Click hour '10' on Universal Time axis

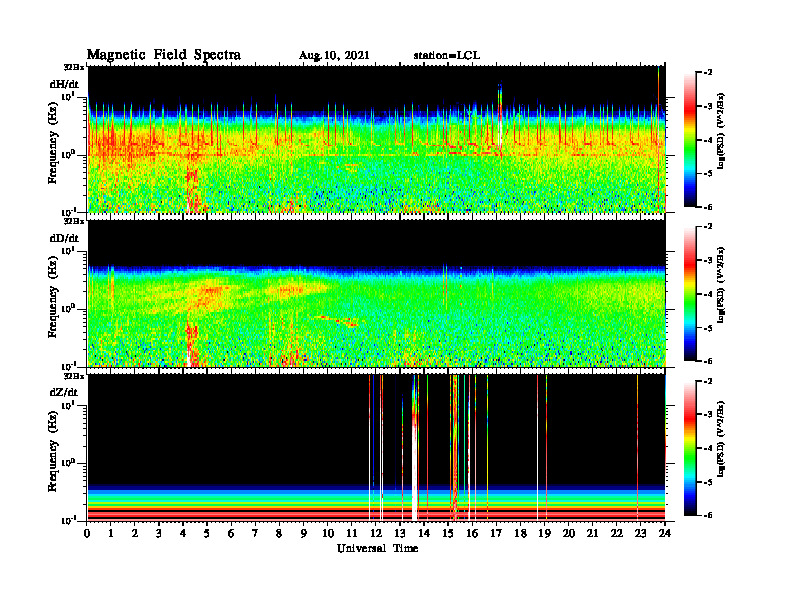(327, 533)
